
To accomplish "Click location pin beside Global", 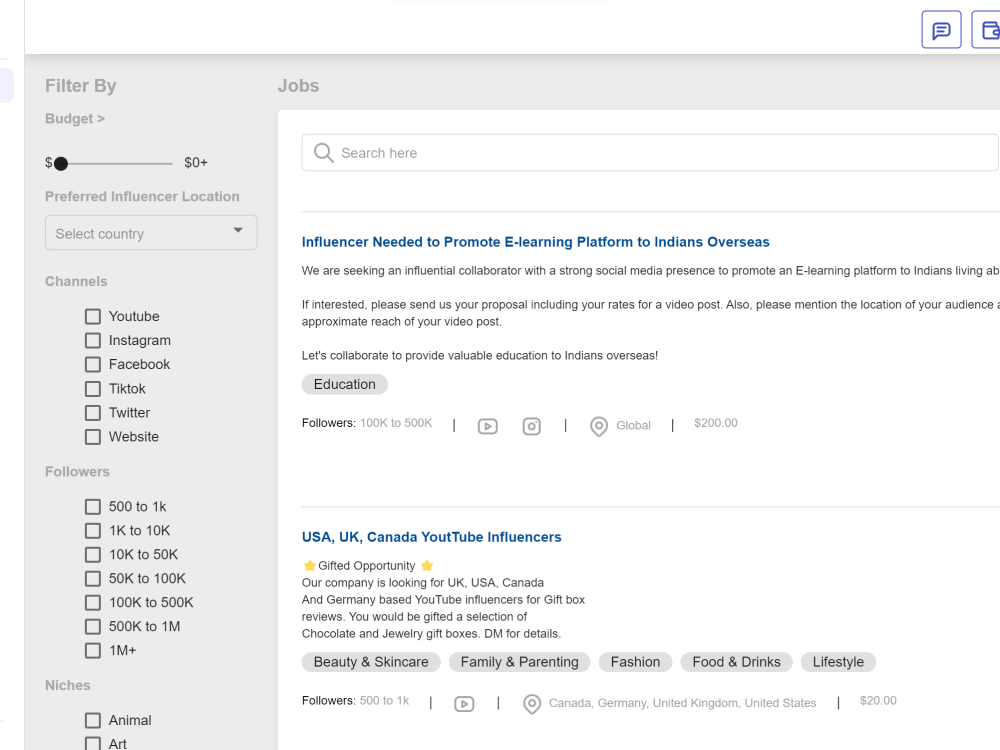I will point(598,426).
